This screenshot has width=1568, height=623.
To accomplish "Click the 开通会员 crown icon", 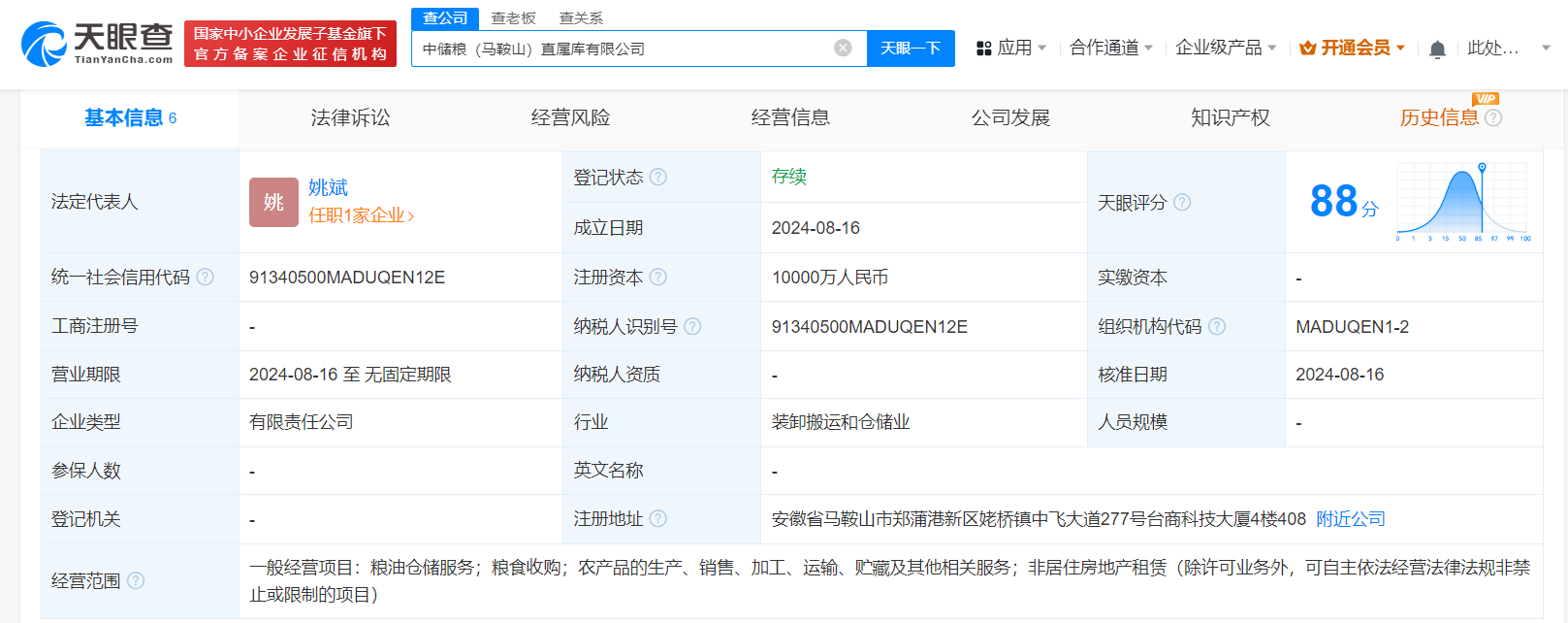I will coord(1307,48).
